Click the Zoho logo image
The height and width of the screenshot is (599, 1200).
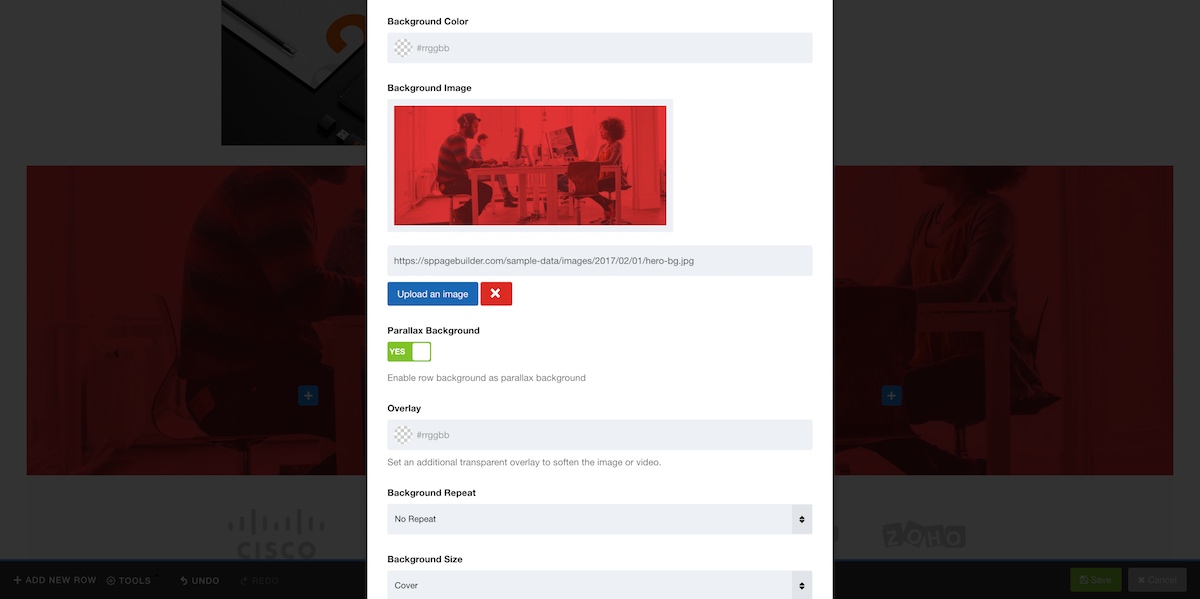[x=924, y=534]
